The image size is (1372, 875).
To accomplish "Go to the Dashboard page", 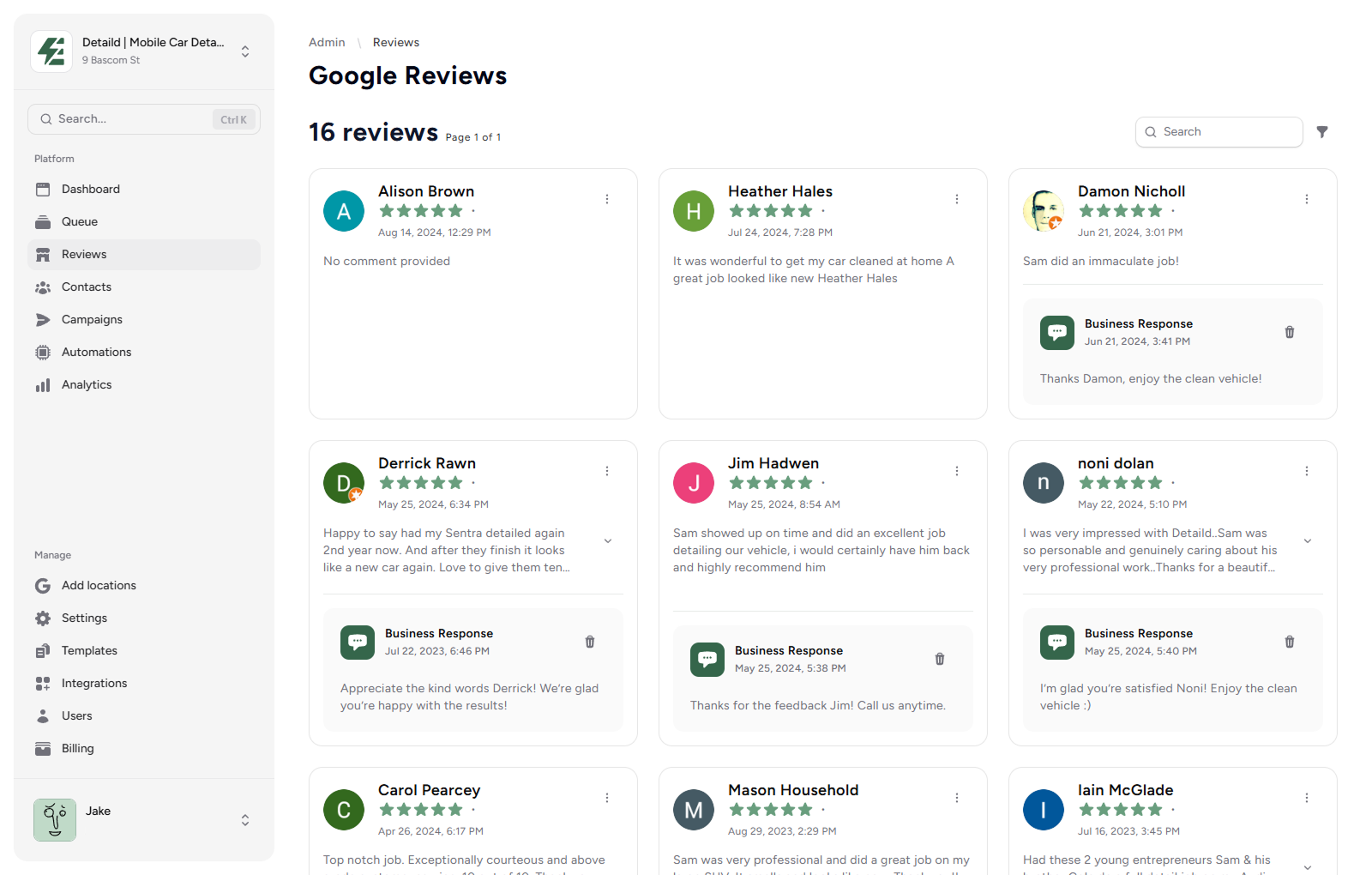I will (x=90, y=190).
